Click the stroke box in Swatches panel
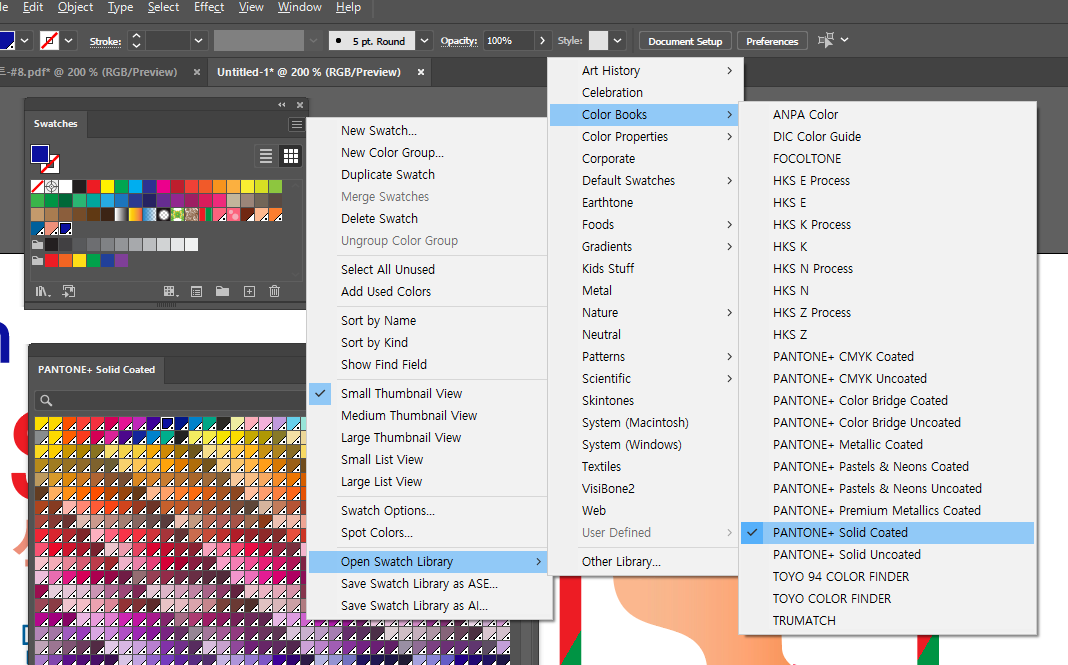Image resolution: width=1068 pixels, height=665 pixels. coord(50,164)
